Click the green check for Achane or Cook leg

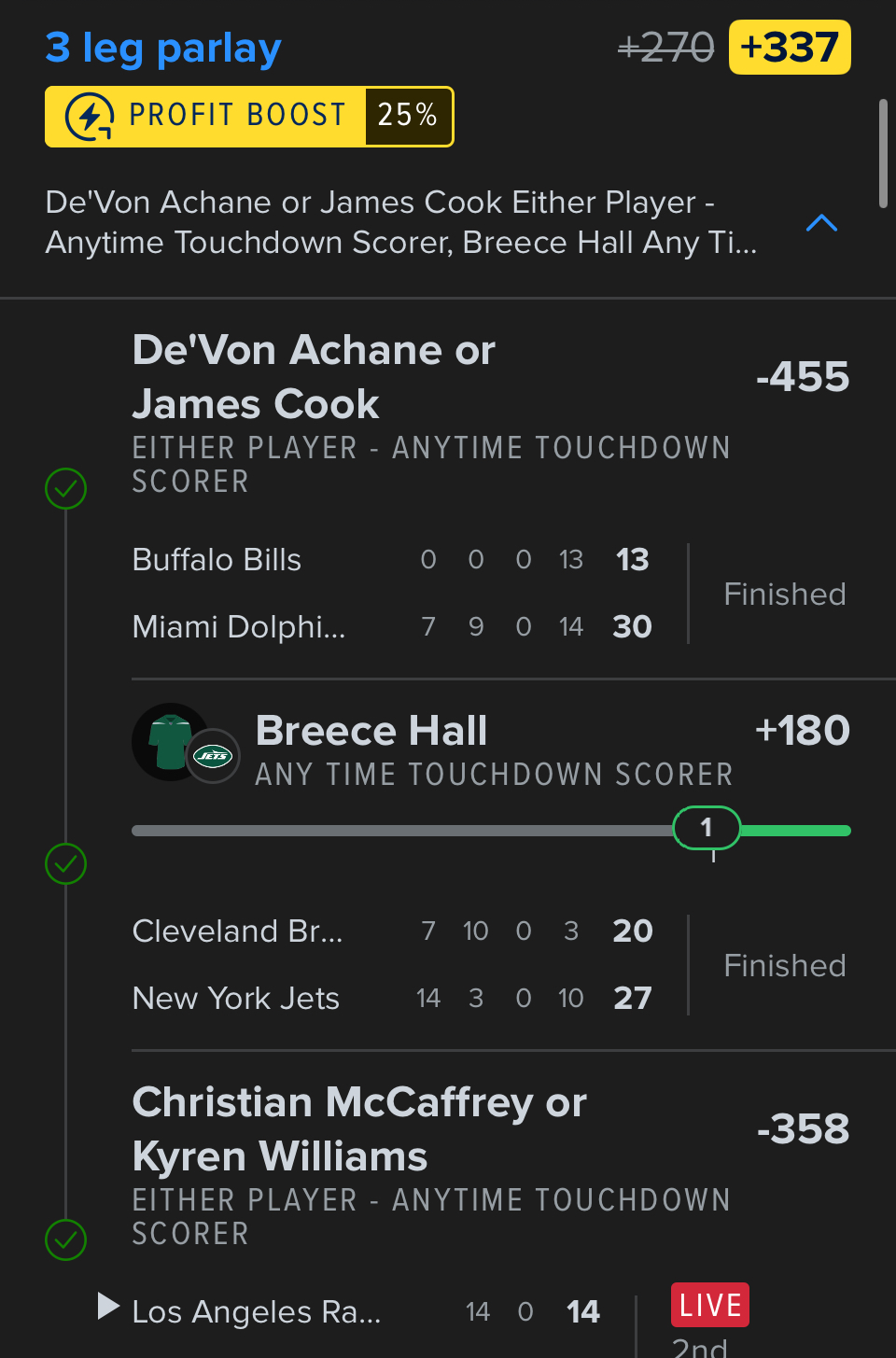pyautogui.click(x=66, y=488)
